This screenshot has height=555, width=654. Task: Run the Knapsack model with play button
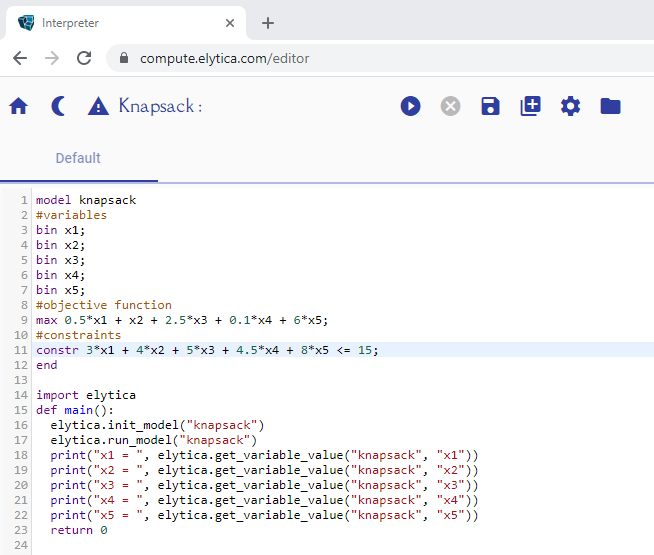pyautogui.click(x=410, y=106)
